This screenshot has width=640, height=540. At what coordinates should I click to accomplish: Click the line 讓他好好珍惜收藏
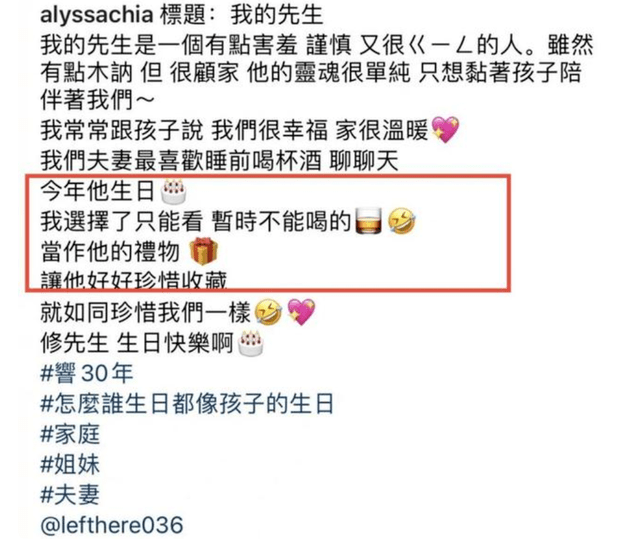[x=133, y=280]
